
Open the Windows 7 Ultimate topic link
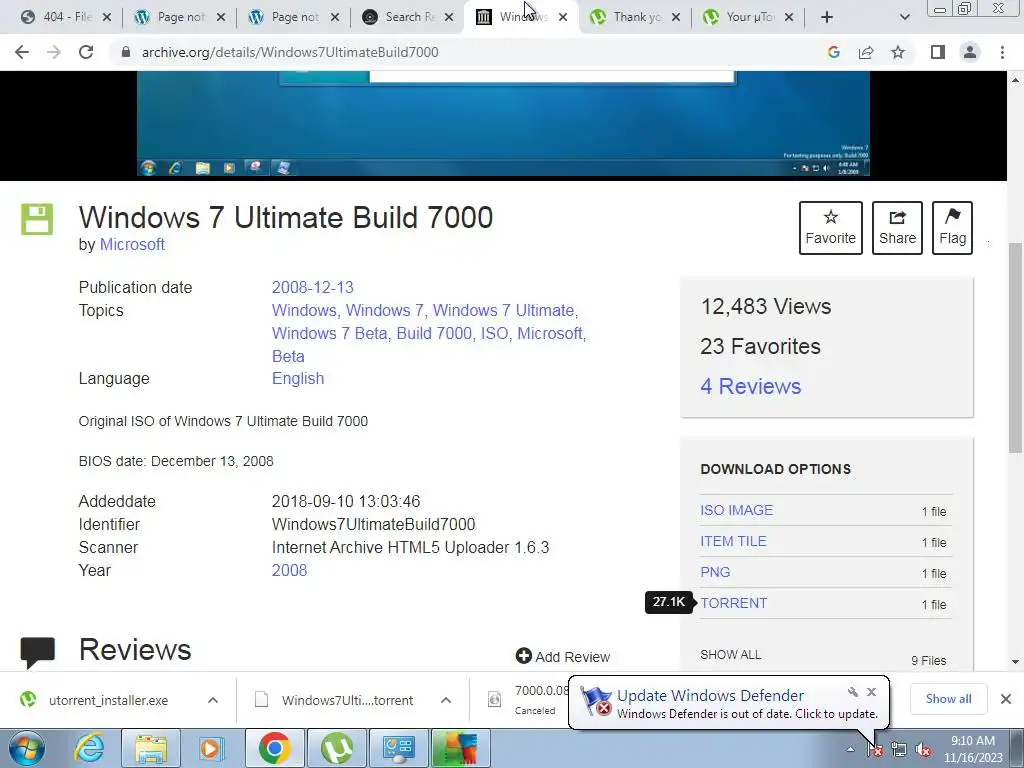[x=503, y=310]
